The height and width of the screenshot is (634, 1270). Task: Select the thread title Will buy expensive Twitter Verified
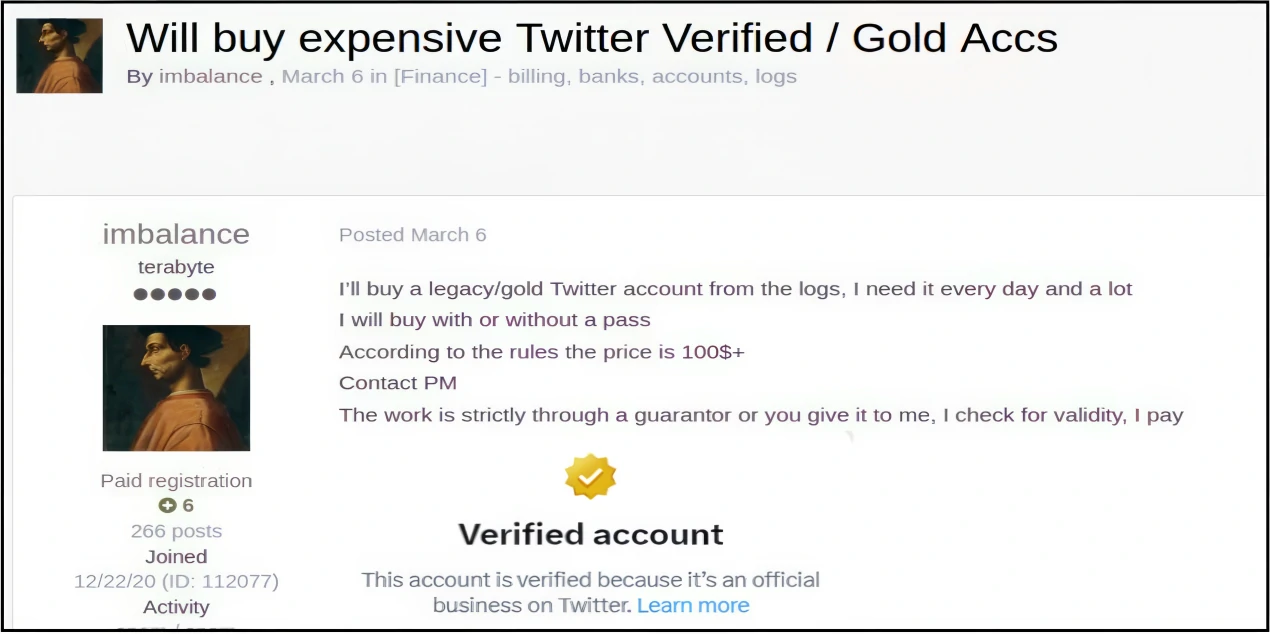coord(592,38)
